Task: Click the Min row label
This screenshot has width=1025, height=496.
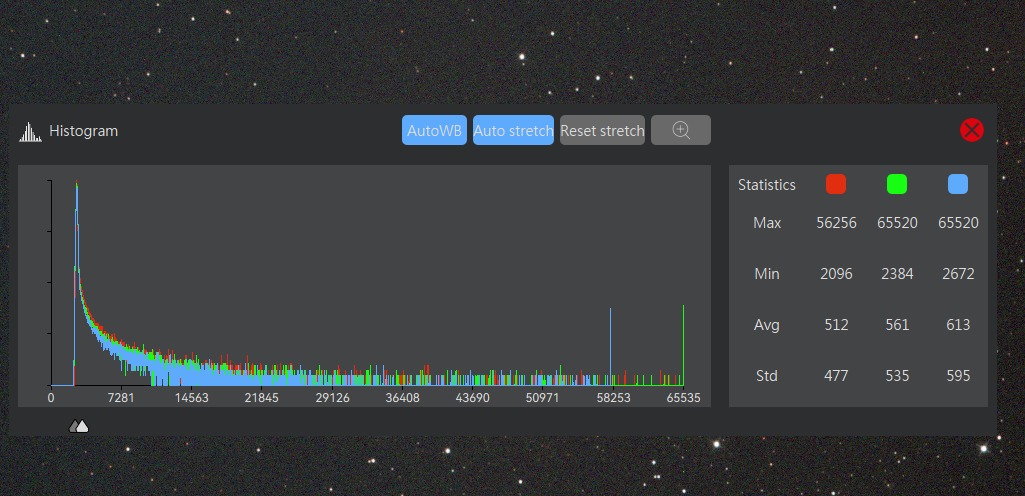Action: [767, 274]
